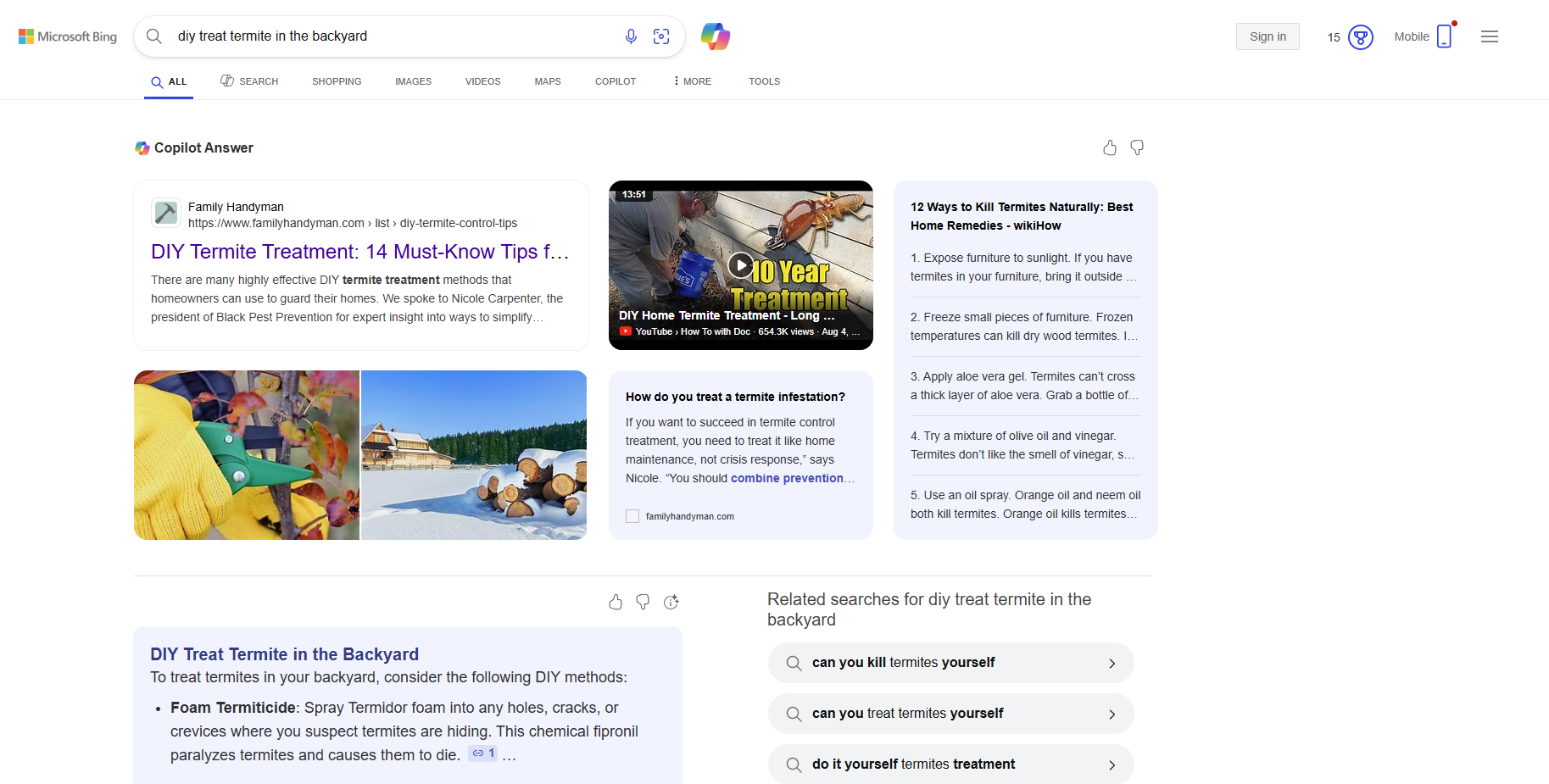Image resolution: width=1549 pixels, height=784 pixels.
Task: Expand 'can you kill termites yourself' chevron
Action: tap(1112, 664)
